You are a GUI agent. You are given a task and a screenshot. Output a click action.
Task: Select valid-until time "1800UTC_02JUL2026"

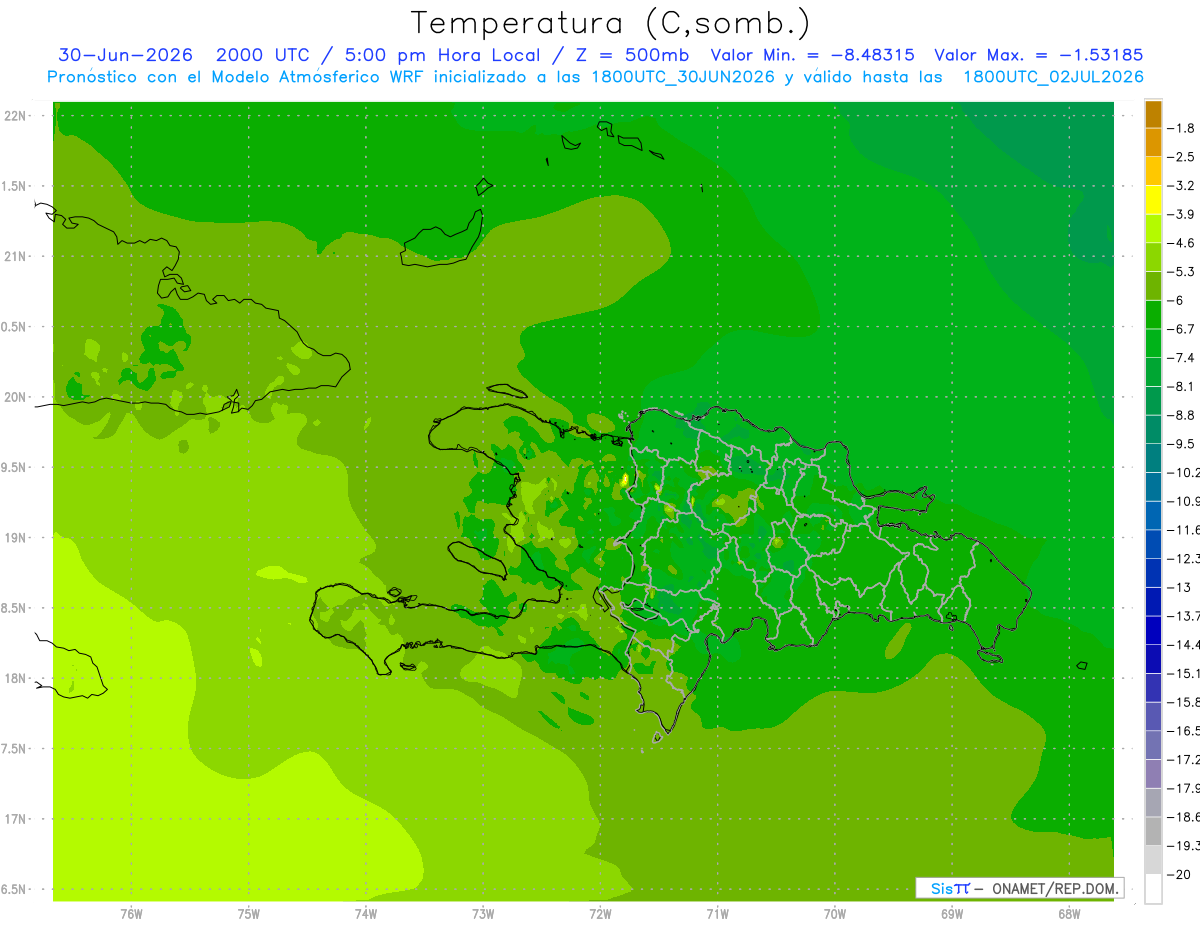[x=1053, y=77]
